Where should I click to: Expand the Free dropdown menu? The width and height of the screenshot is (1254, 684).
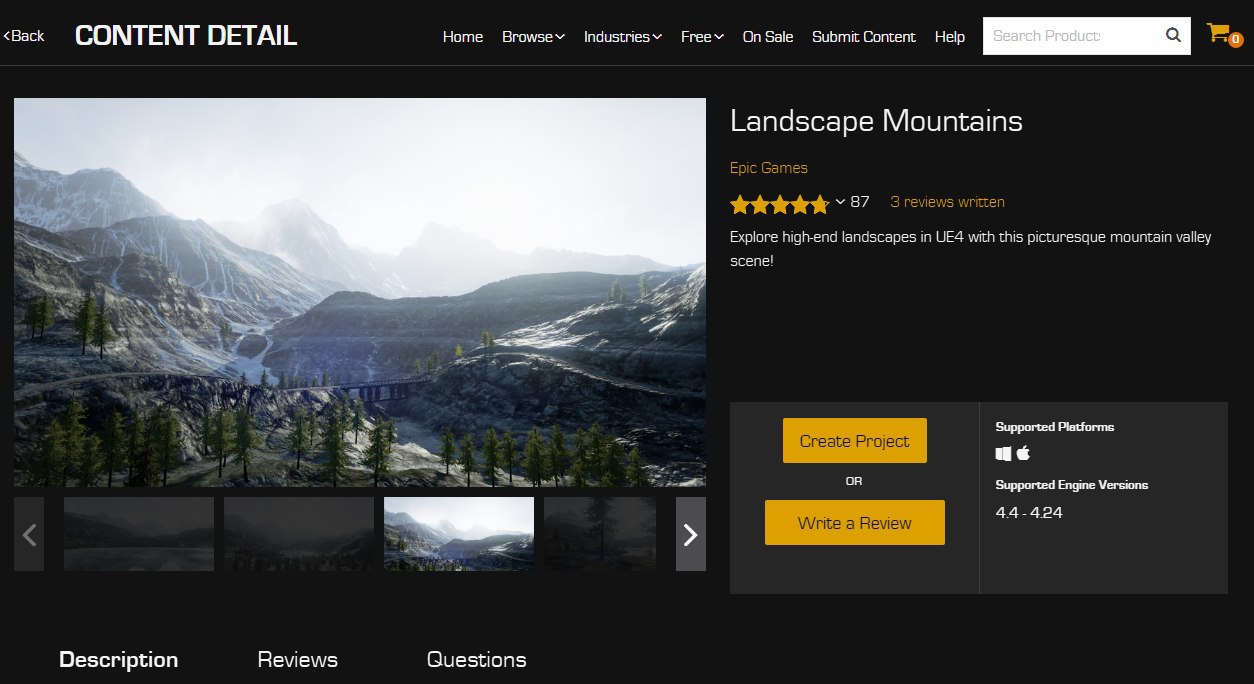coord(702,37)
